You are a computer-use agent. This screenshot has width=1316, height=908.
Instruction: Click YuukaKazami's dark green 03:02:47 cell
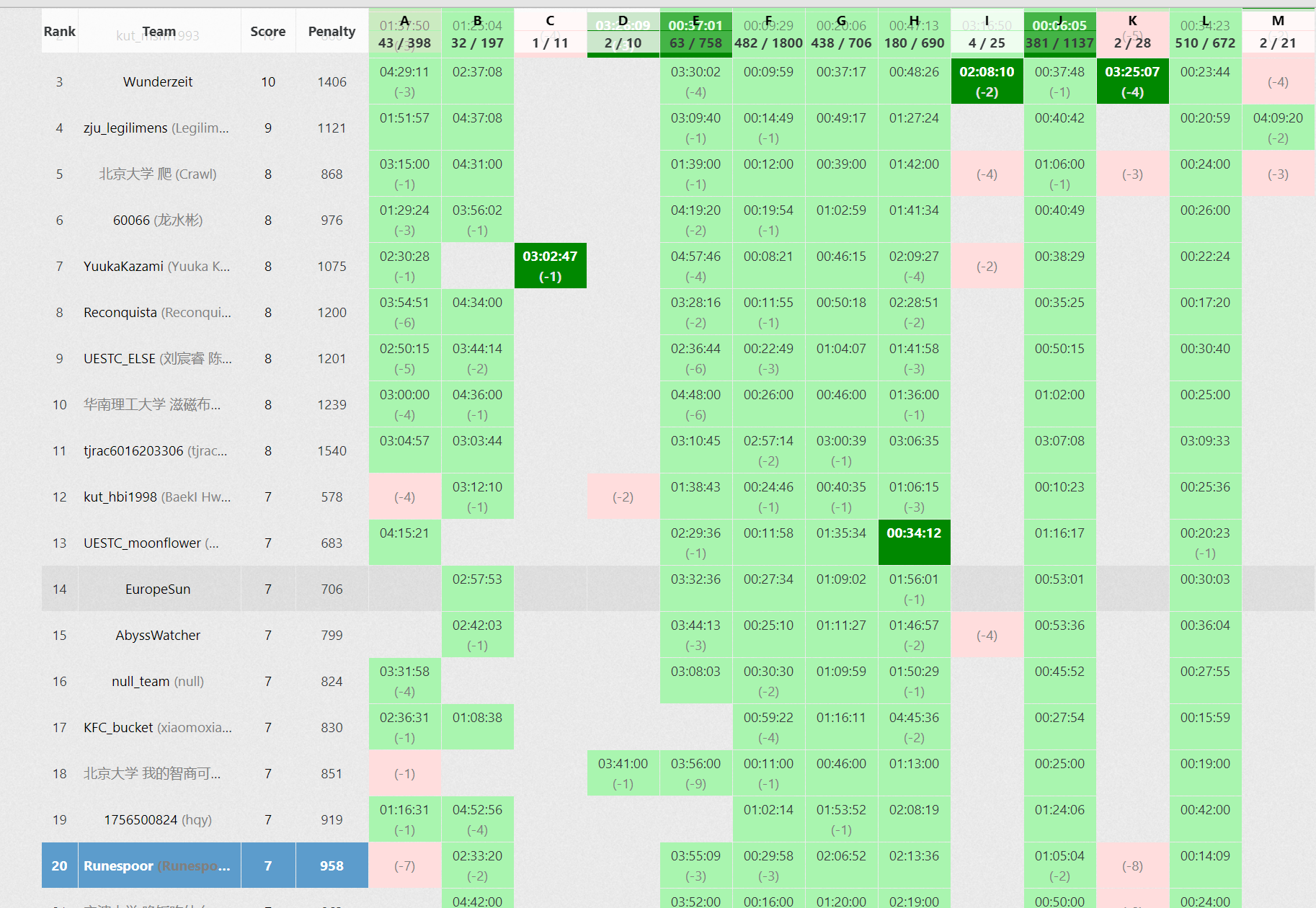550,266
